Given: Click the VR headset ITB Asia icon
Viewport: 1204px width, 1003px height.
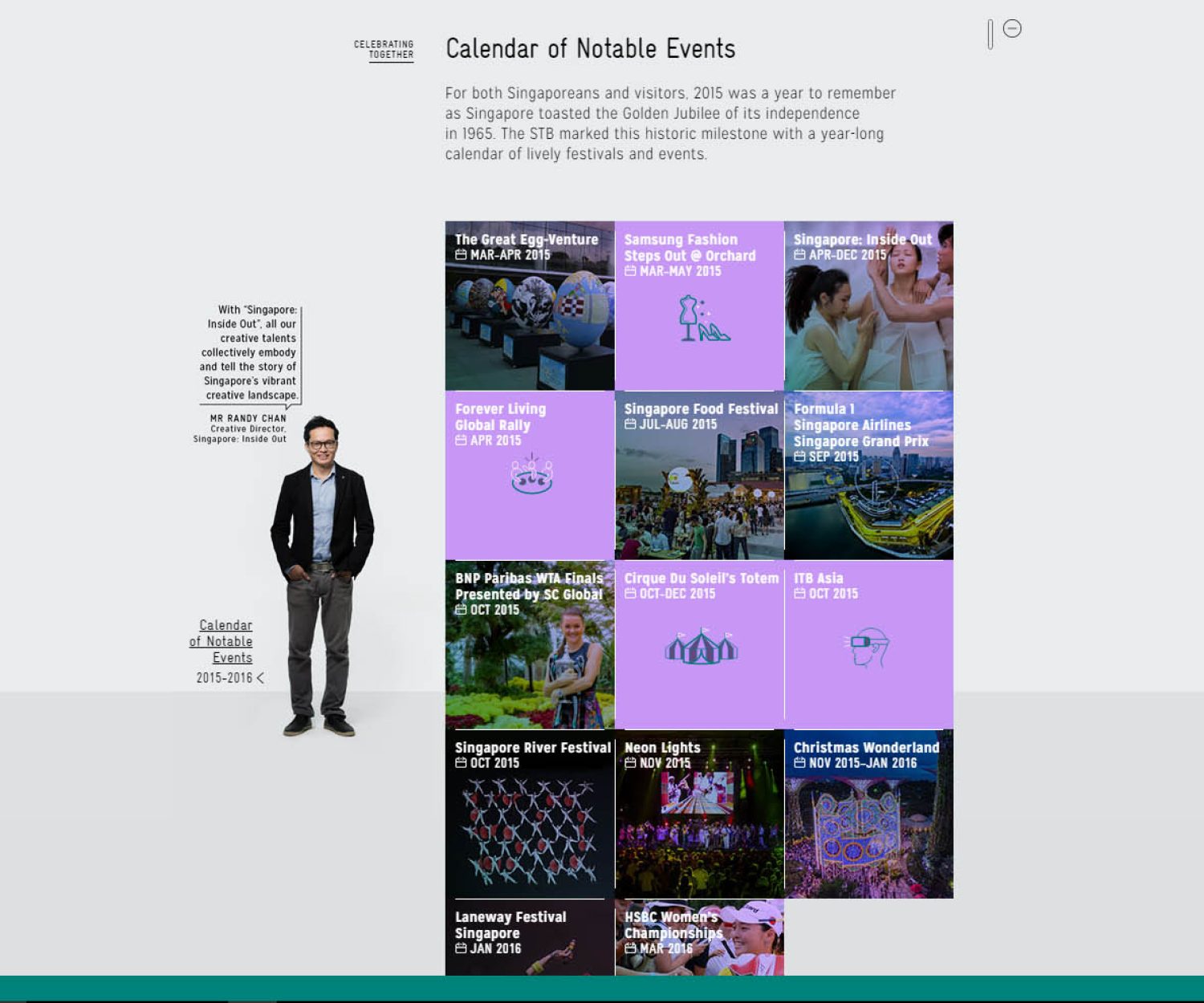Looking at the screenshot, I should (x=868, y=647).
